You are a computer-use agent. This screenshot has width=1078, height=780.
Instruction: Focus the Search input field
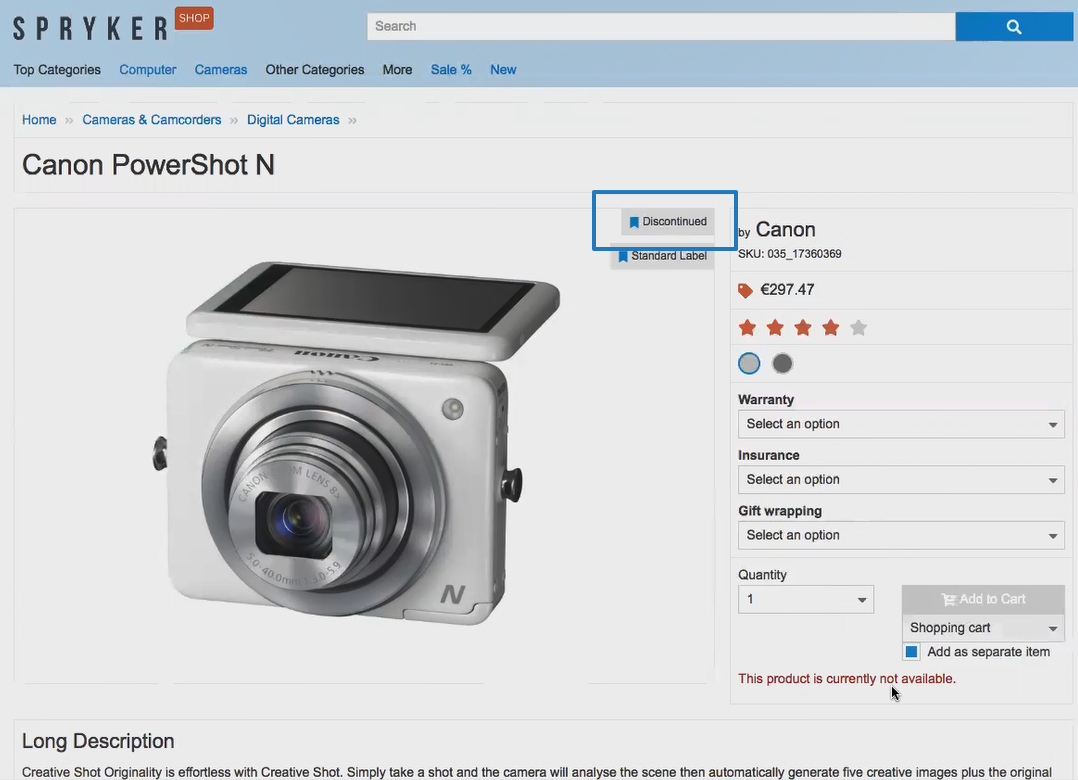tap(661, 27)
